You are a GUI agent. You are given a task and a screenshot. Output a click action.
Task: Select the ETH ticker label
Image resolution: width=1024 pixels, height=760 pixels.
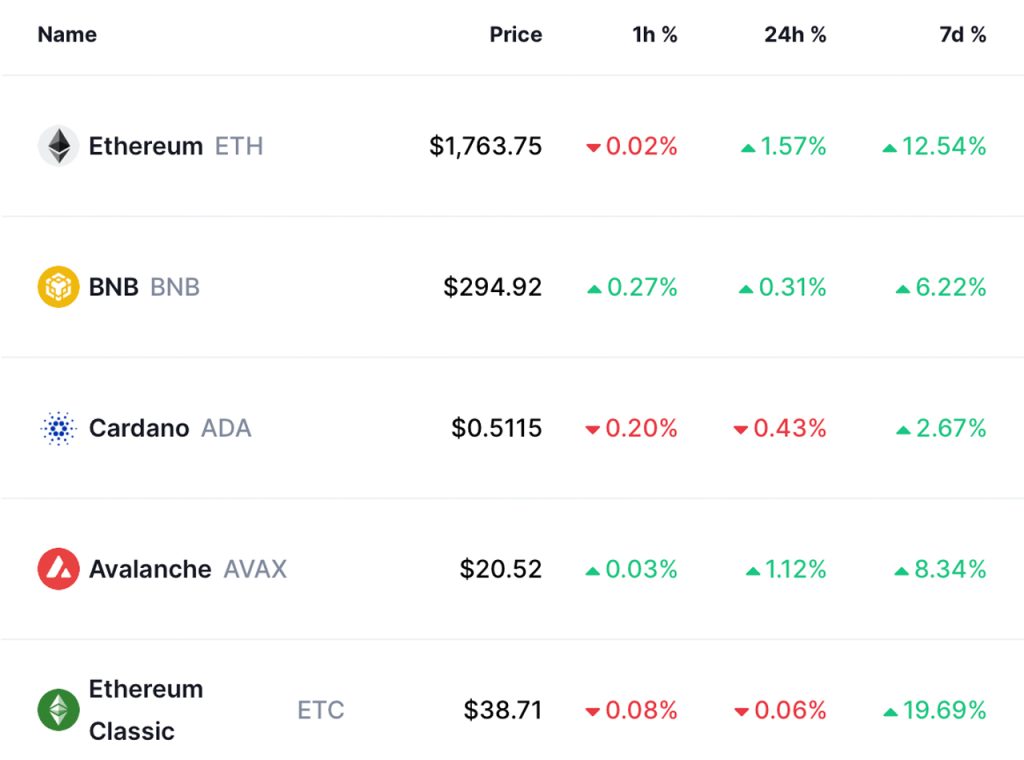coord(239,146)
